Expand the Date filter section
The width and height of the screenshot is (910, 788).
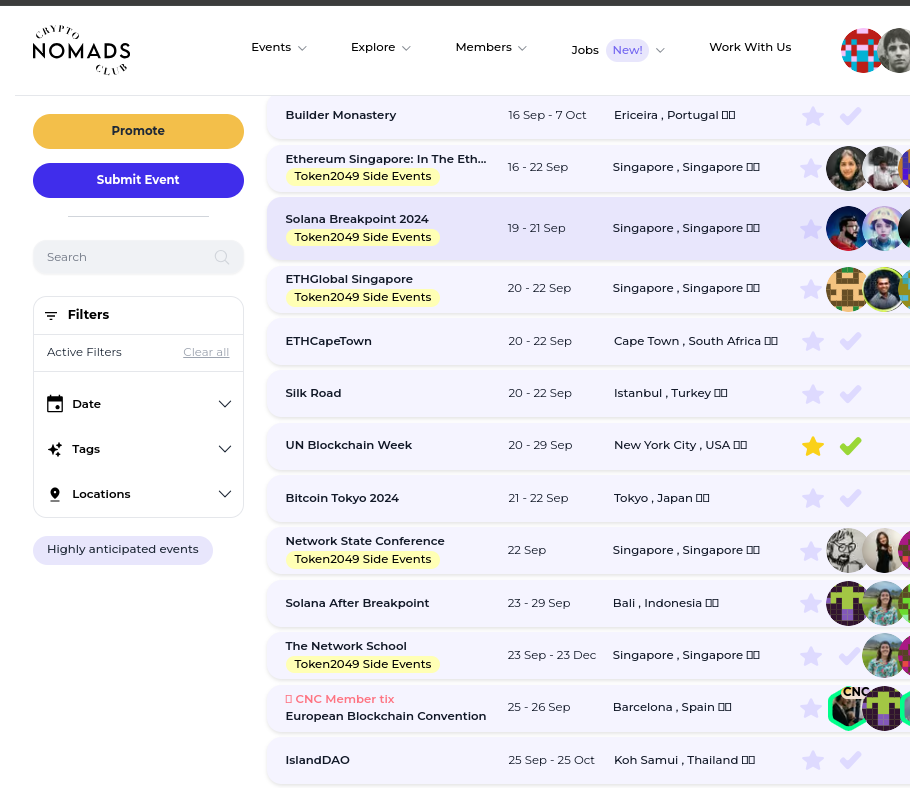(x=224, y=404)
